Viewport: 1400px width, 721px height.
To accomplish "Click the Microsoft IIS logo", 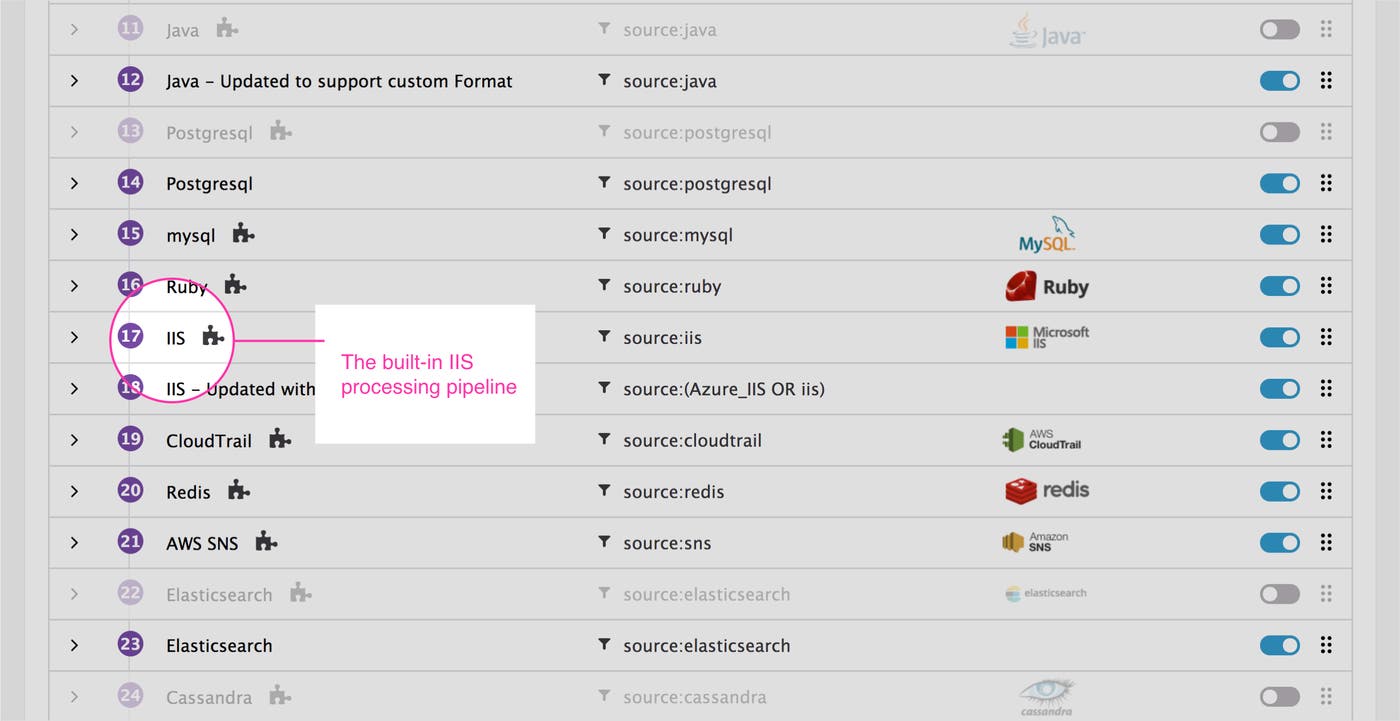I will point(1046,337).
